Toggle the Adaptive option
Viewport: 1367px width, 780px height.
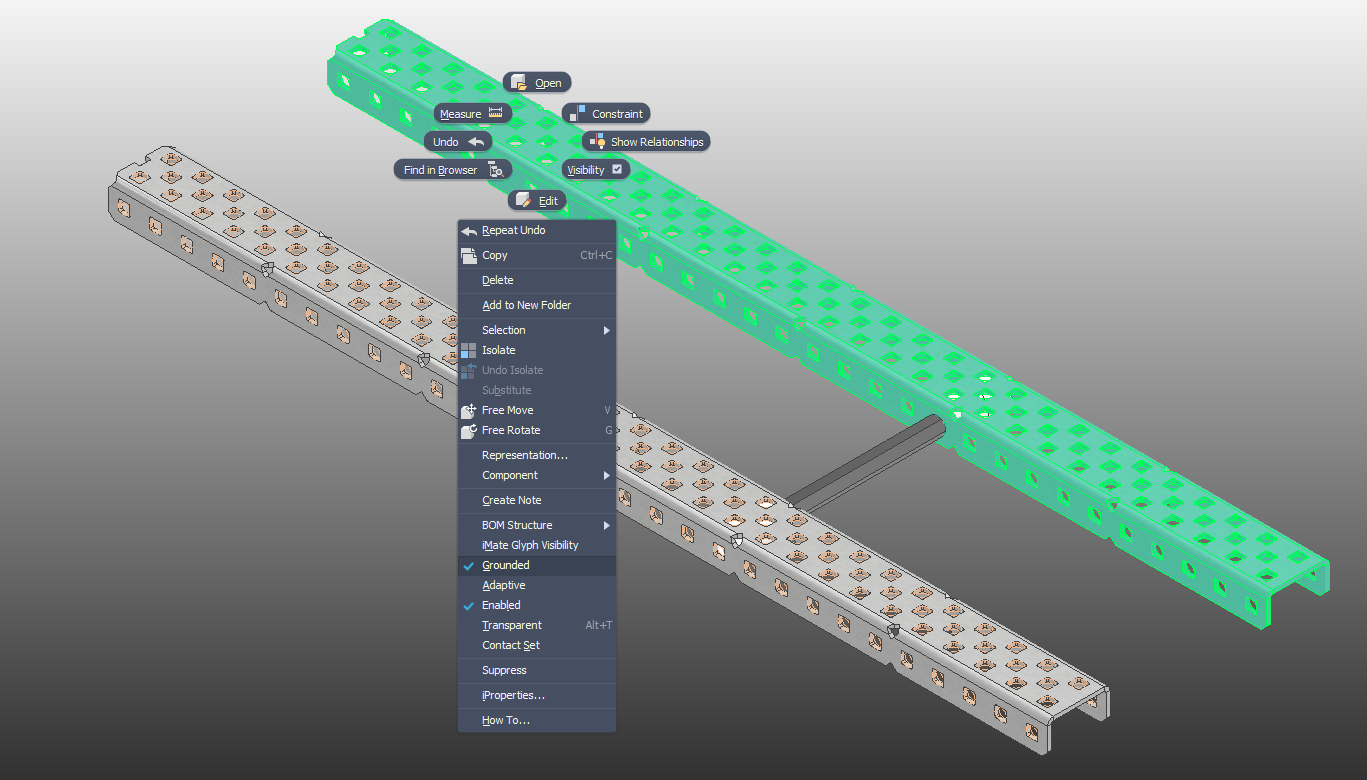537,585
